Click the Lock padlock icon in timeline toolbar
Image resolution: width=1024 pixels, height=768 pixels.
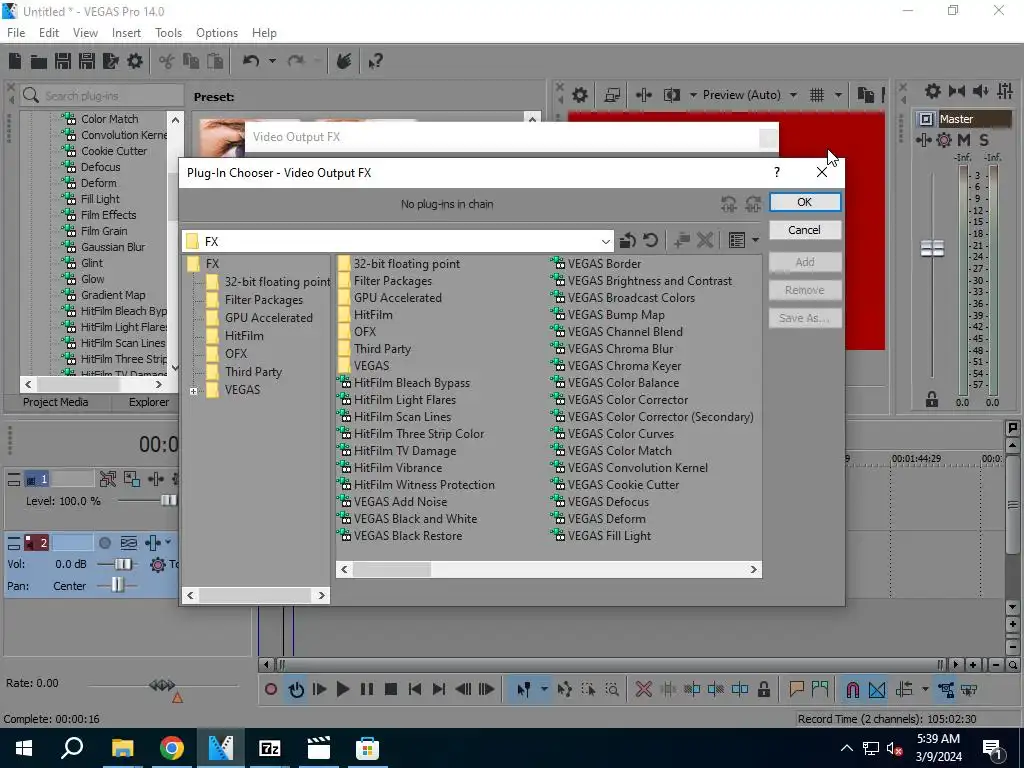point(763,689)
